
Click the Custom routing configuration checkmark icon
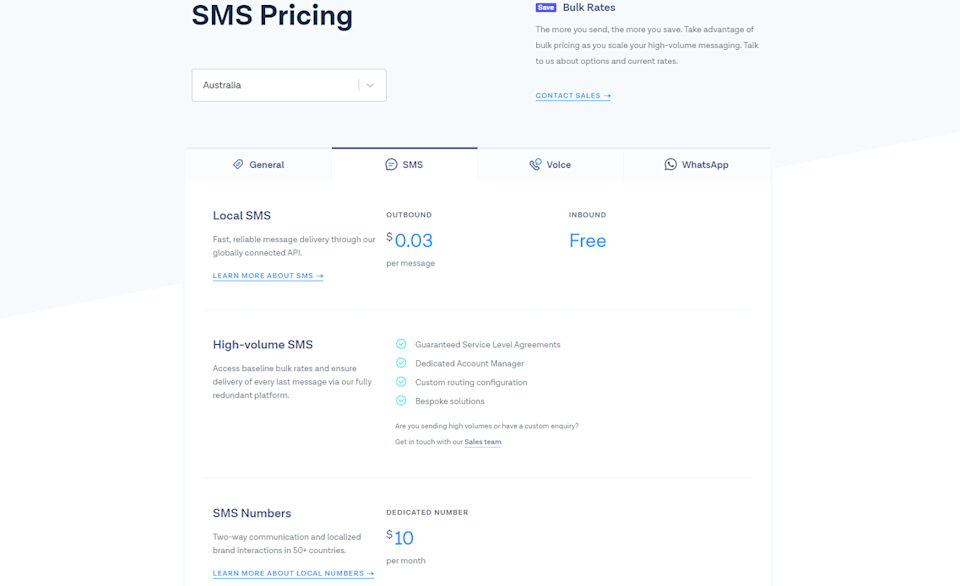pos(401,382)
